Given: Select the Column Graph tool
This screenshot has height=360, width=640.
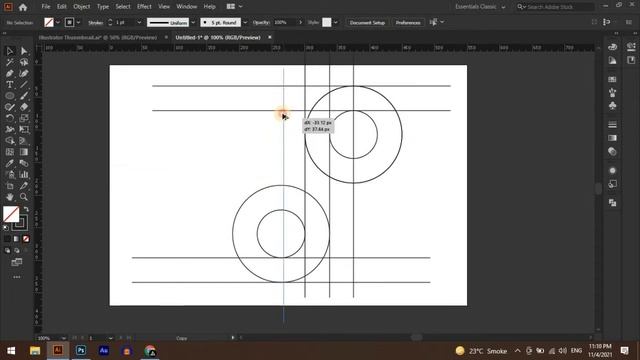Looking at the screenshot, I should tap(24, 175).
